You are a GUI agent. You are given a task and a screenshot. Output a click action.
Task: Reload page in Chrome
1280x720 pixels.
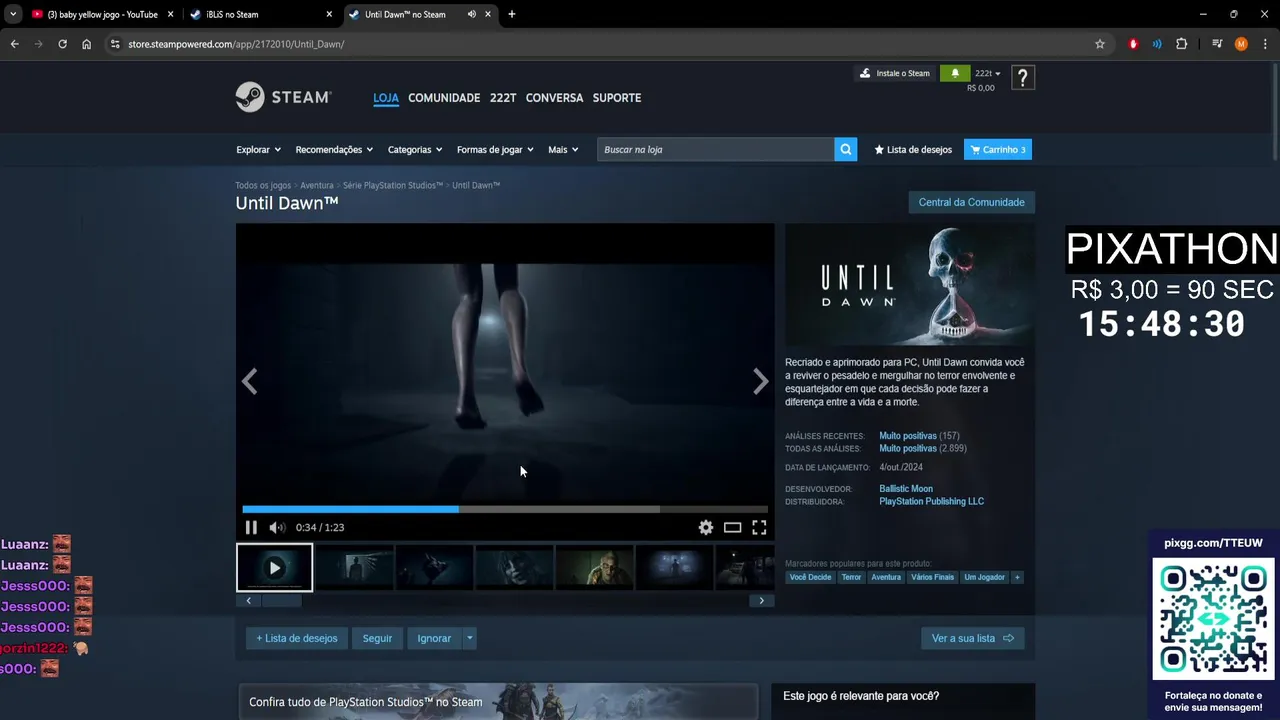pos(62,44)
